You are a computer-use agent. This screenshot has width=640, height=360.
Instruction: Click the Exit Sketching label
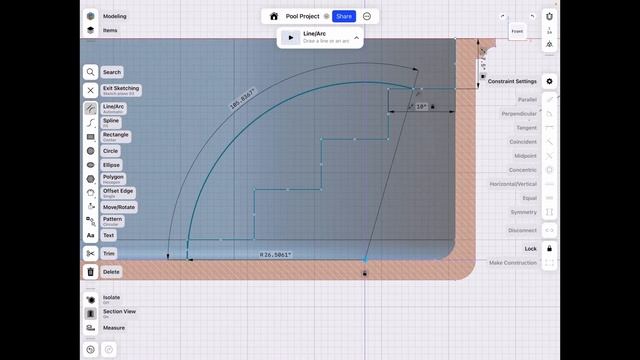click(x=121, y=90)
